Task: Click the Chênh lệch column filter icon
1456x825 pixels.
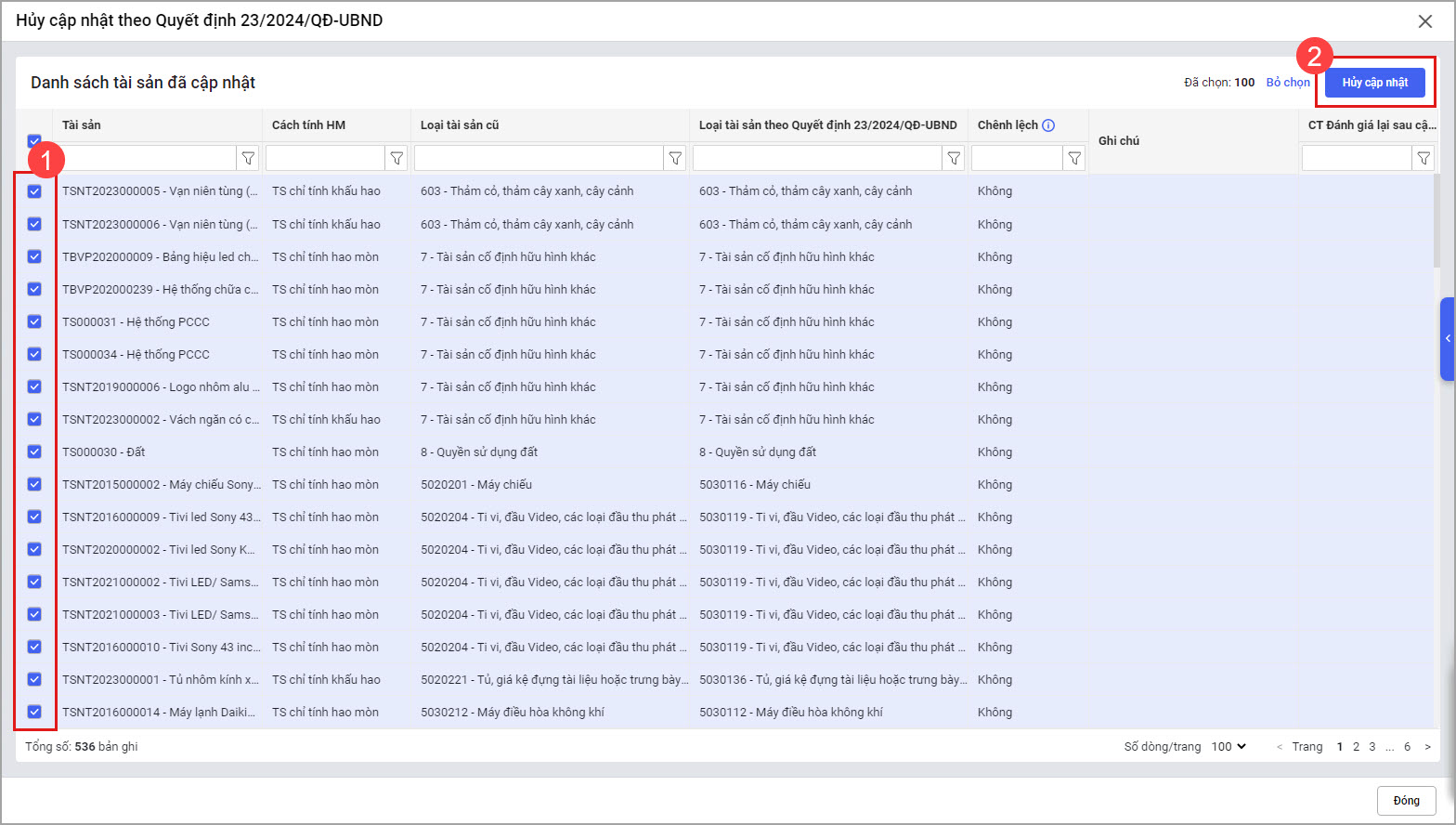Action: (x=1074, y=159)
